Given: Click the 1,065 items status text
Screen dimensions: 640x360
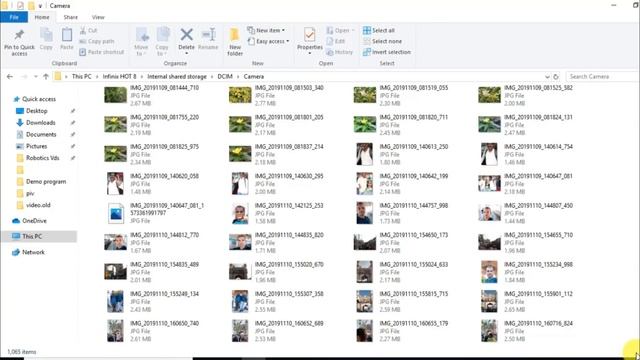Looking at the screenshot, I should pyautogui.click(x=22, y=351).
